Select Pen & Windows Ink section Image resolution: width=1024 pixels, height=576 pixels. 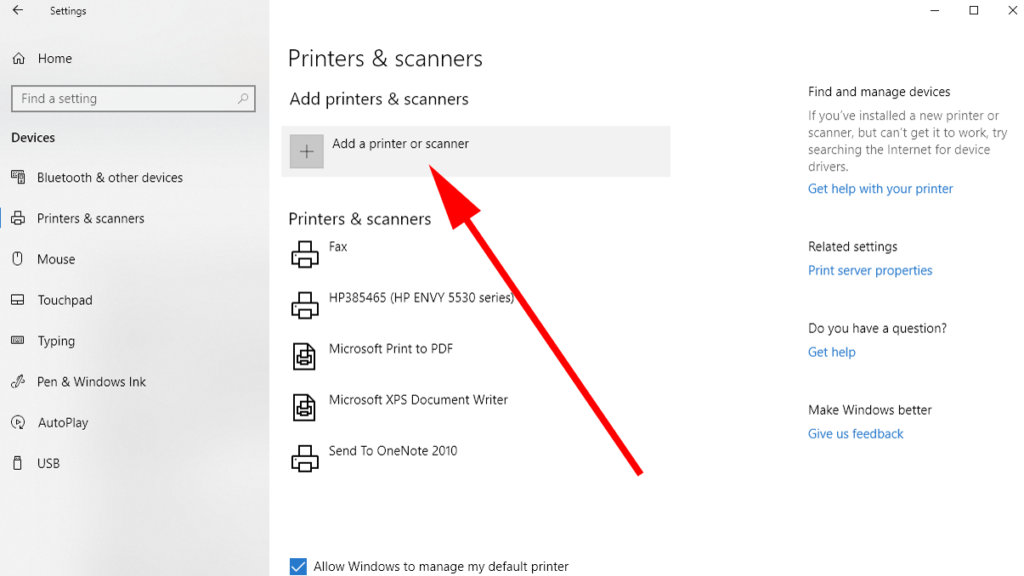tap(91, 382)
